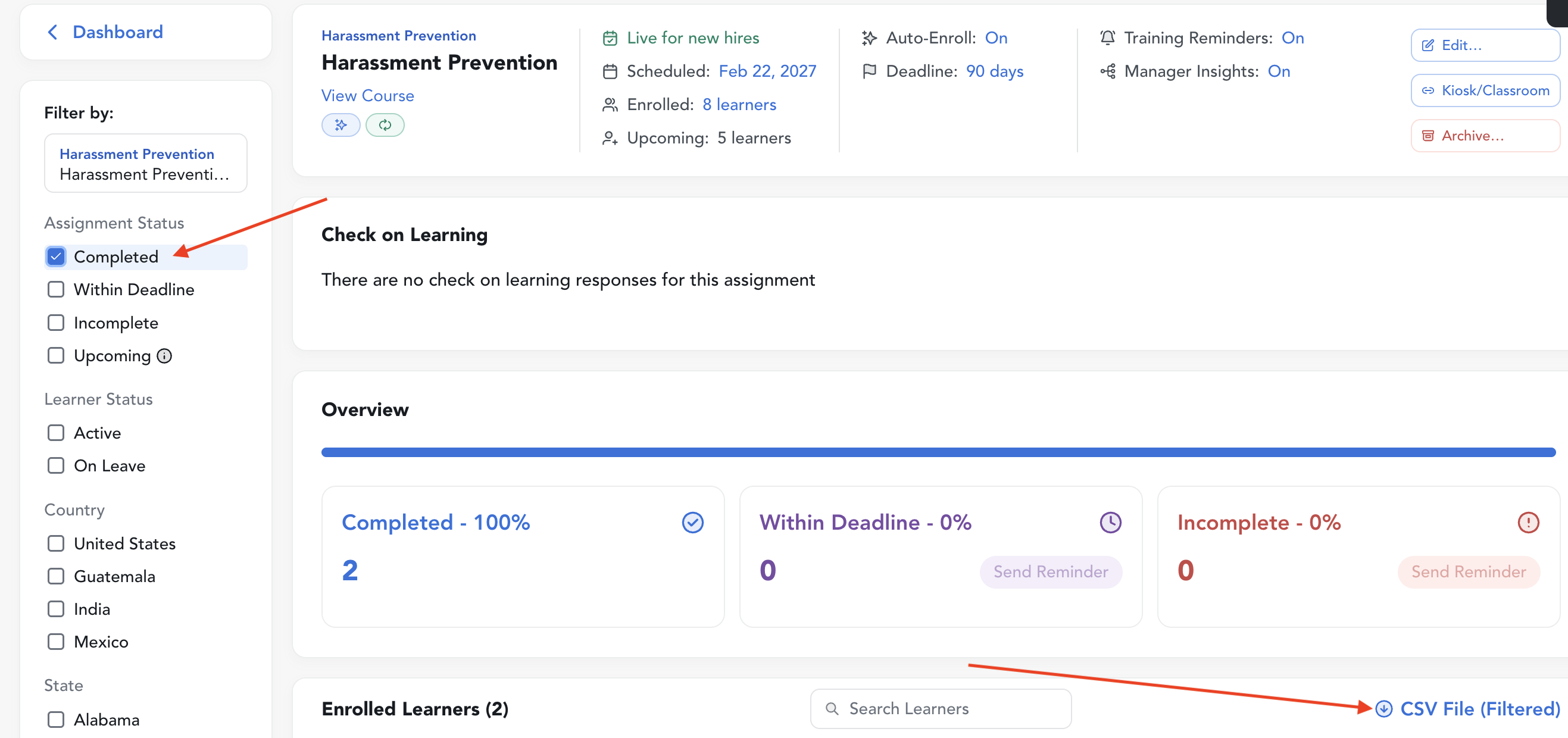Click the Training Reminders On value
The width and height of the screenshot is (1568, 738).
1293,38
